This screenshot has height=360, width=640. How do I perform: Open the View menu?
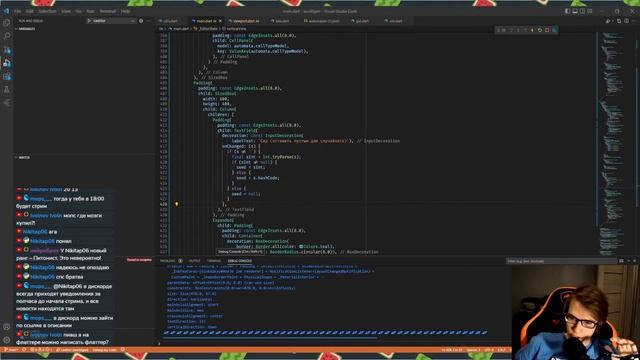[x=66, y=11]
